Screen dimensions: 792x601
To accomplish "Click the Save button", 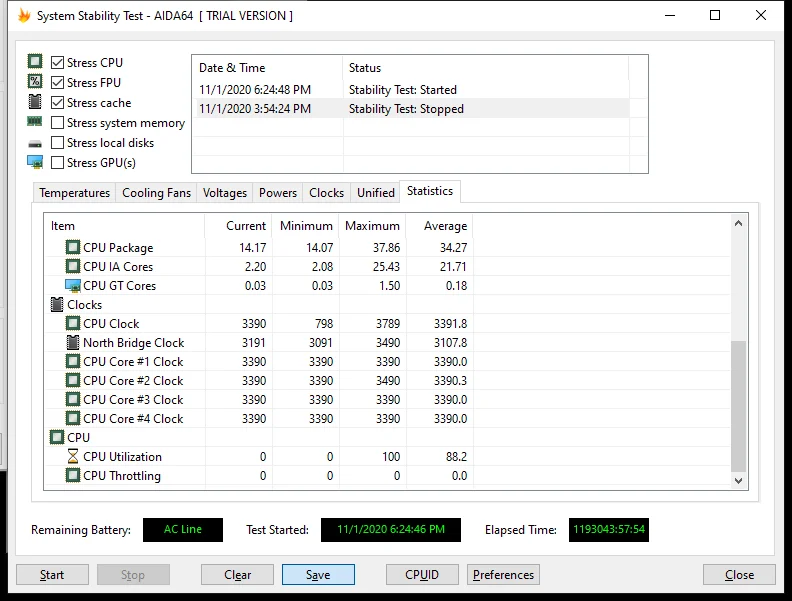I will click(318, 575).
